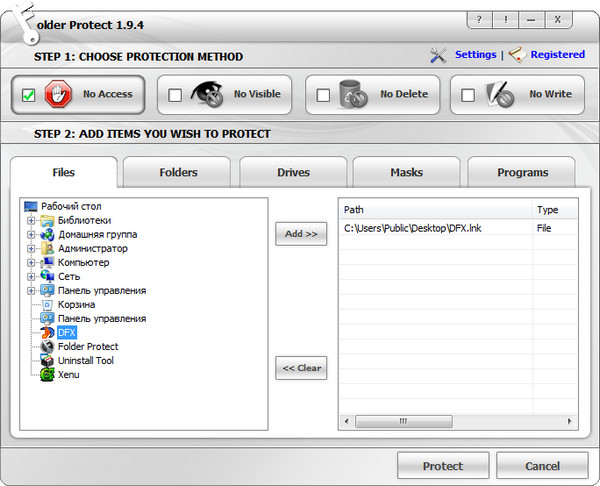Expand the Компьютер tree node
This screenshot has width=600, height=486.
tap(31, 263)
